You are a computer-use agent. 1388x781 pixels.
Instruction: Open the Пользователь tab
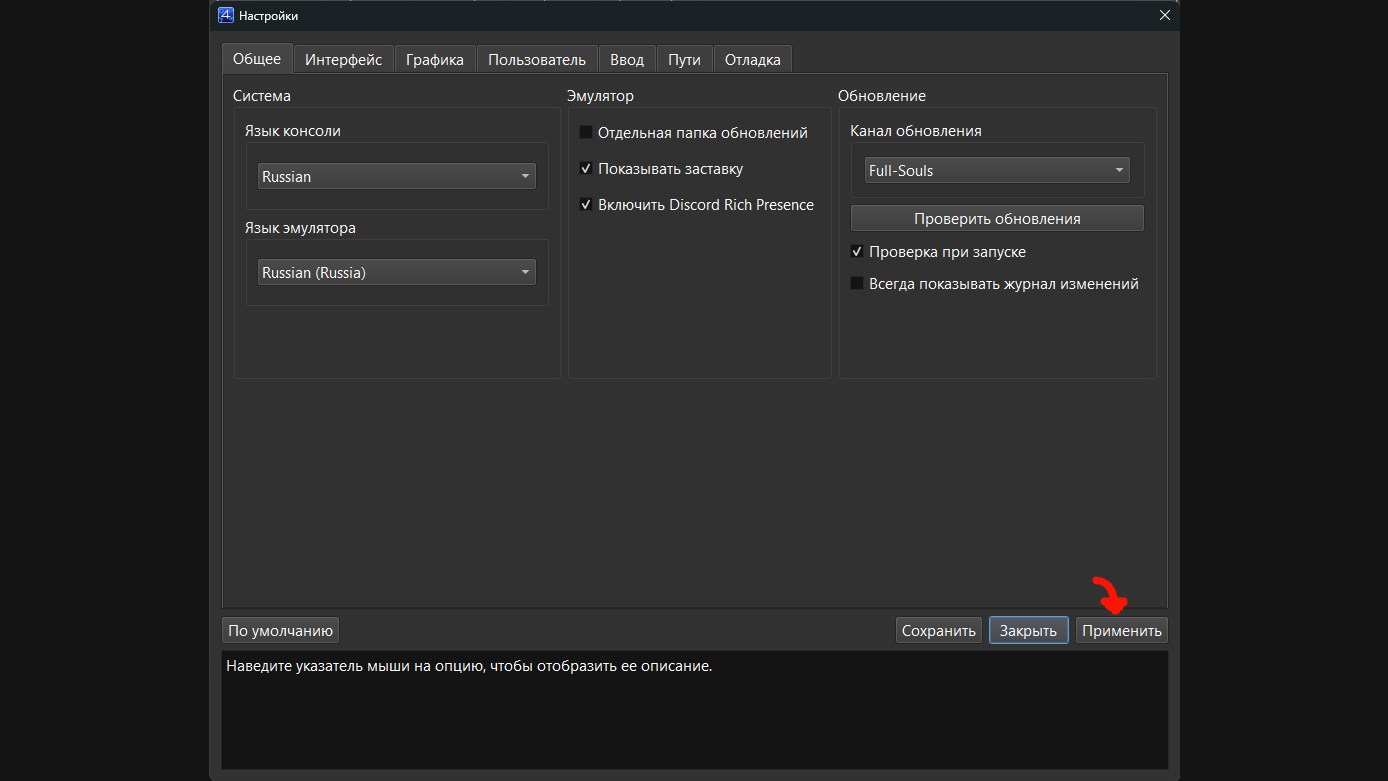tap(537, 60)
